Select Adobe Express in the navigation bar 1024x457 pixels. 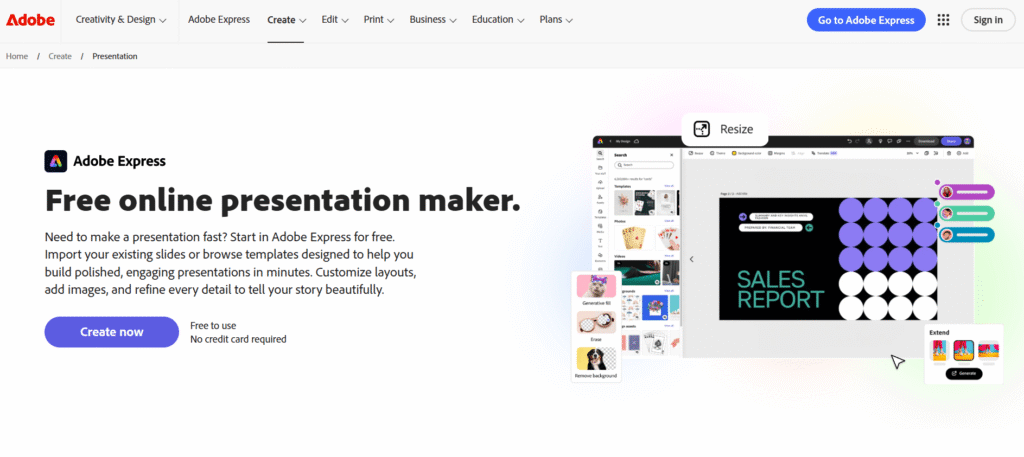217,20
